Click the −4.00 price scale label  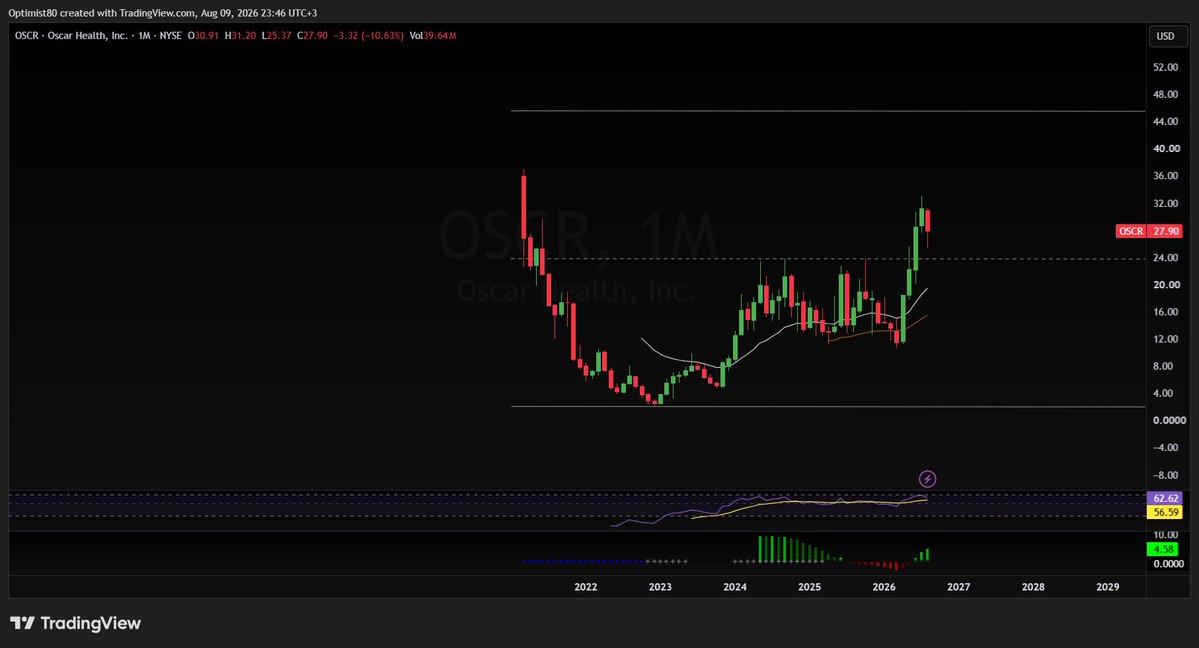coord(1165,448)
